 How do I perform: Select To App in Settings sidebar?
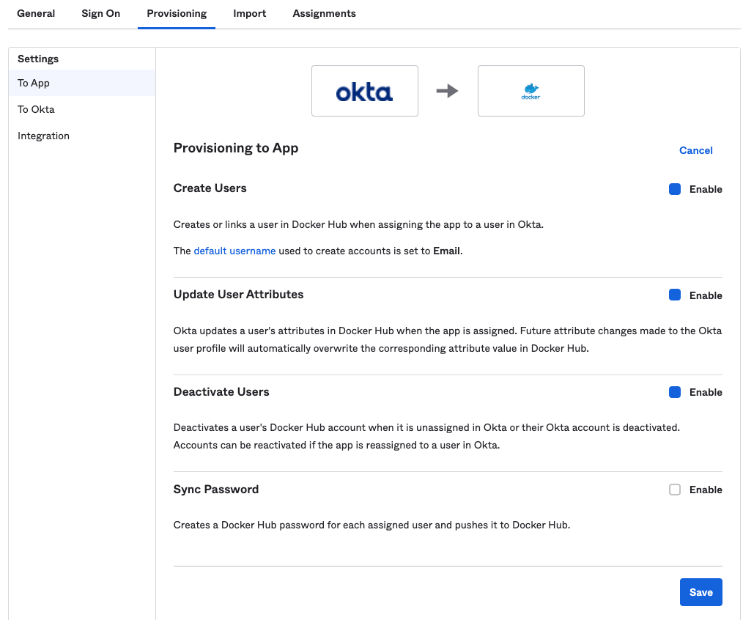click(82, 83)
